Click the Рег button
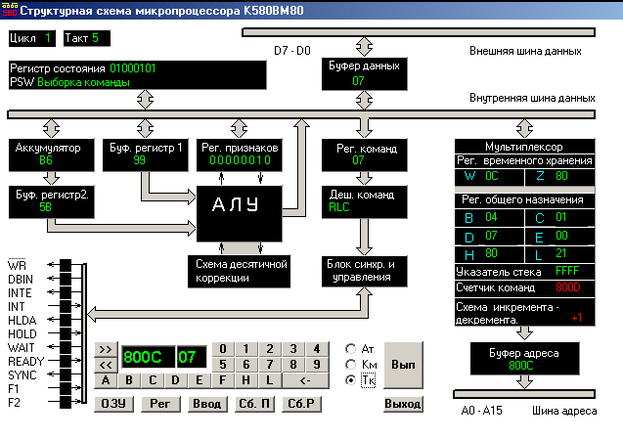The height and width of the screenshot is (440, 623). (x=160, y=403)
